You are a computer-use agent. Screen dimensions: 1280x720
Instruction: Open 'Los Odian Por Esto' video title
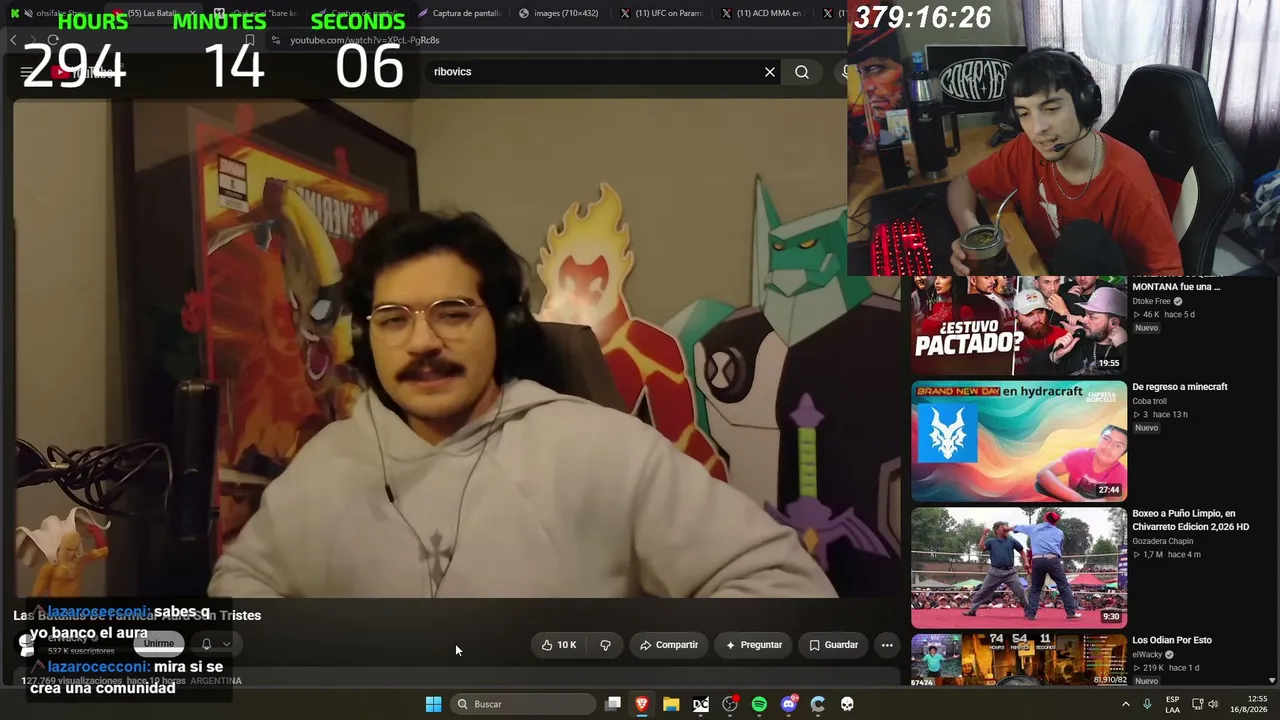(x=1172, y=640)
